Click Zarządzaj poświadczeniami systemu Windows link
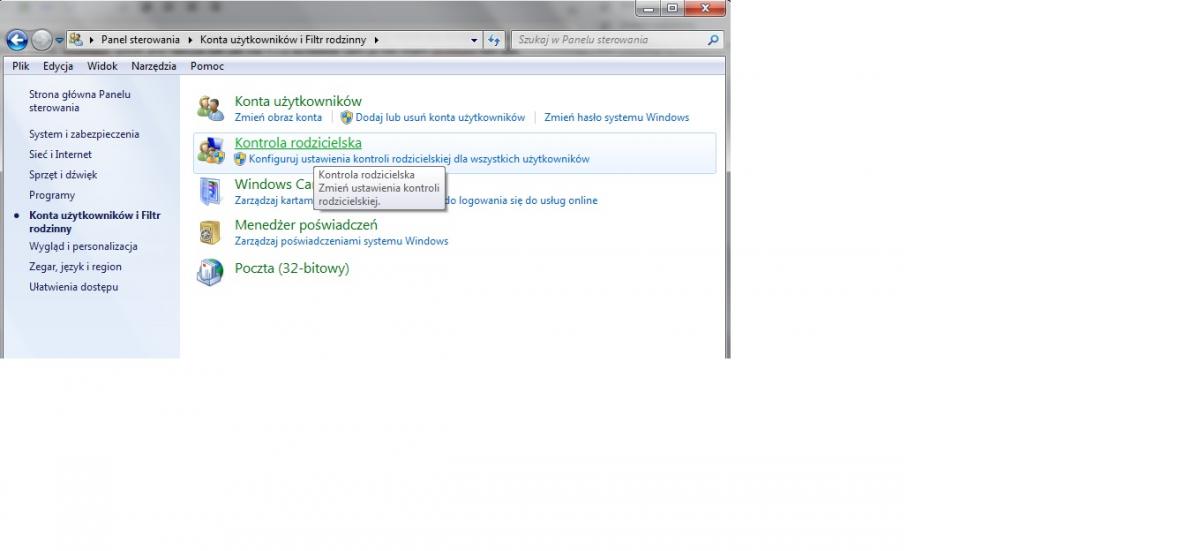1200x551 pixels. (341, 241)
